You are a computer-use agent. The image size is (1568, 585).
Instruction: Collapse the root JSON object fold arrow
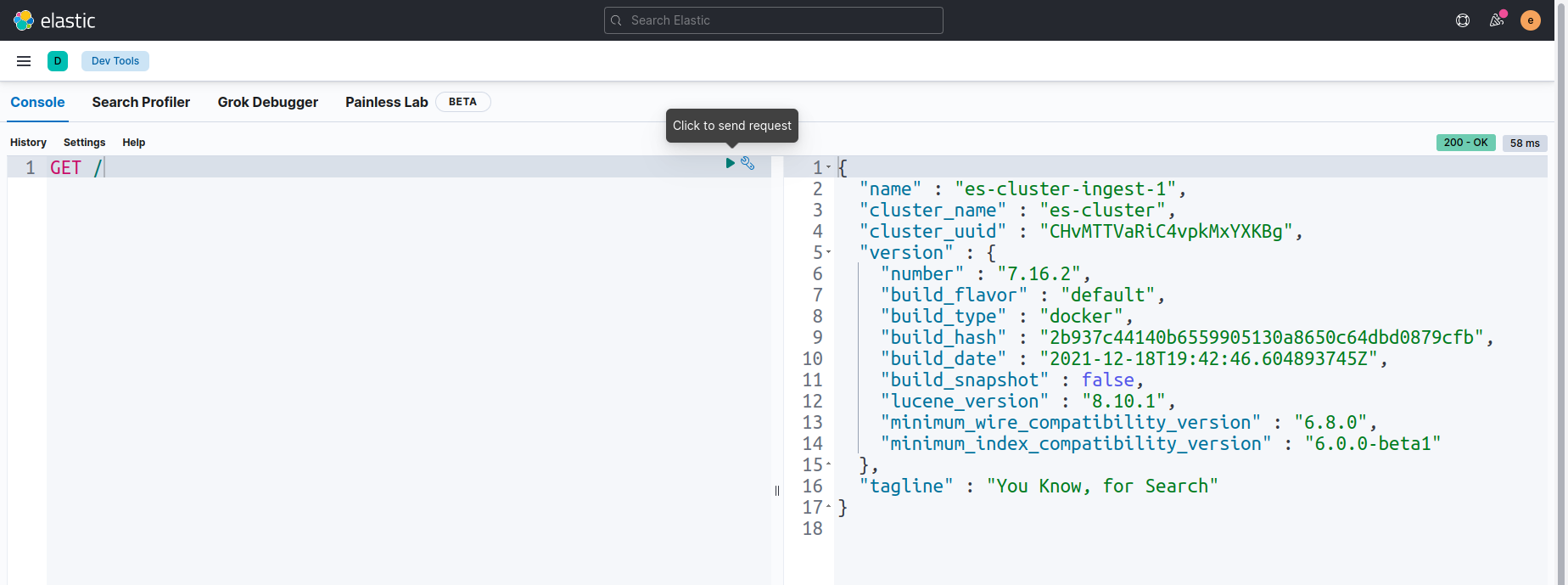point(829,167)
